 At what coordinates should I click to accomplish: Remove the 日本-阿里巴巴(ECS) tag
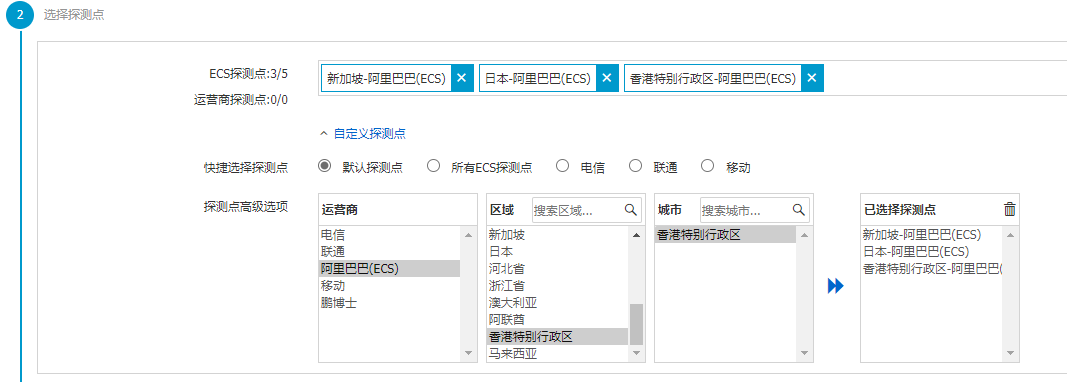click(608, 78)
